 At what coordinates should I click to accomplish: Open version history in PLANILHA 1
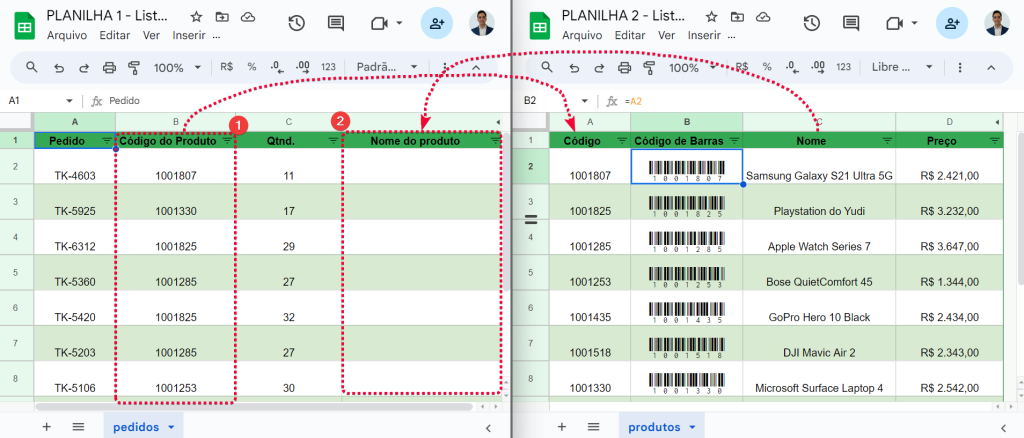pos(296,23)
